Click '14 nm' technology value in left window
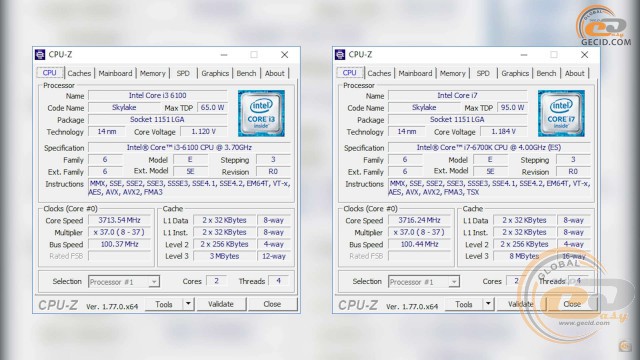Screen dimensions: 640x360 pos(107,132)
